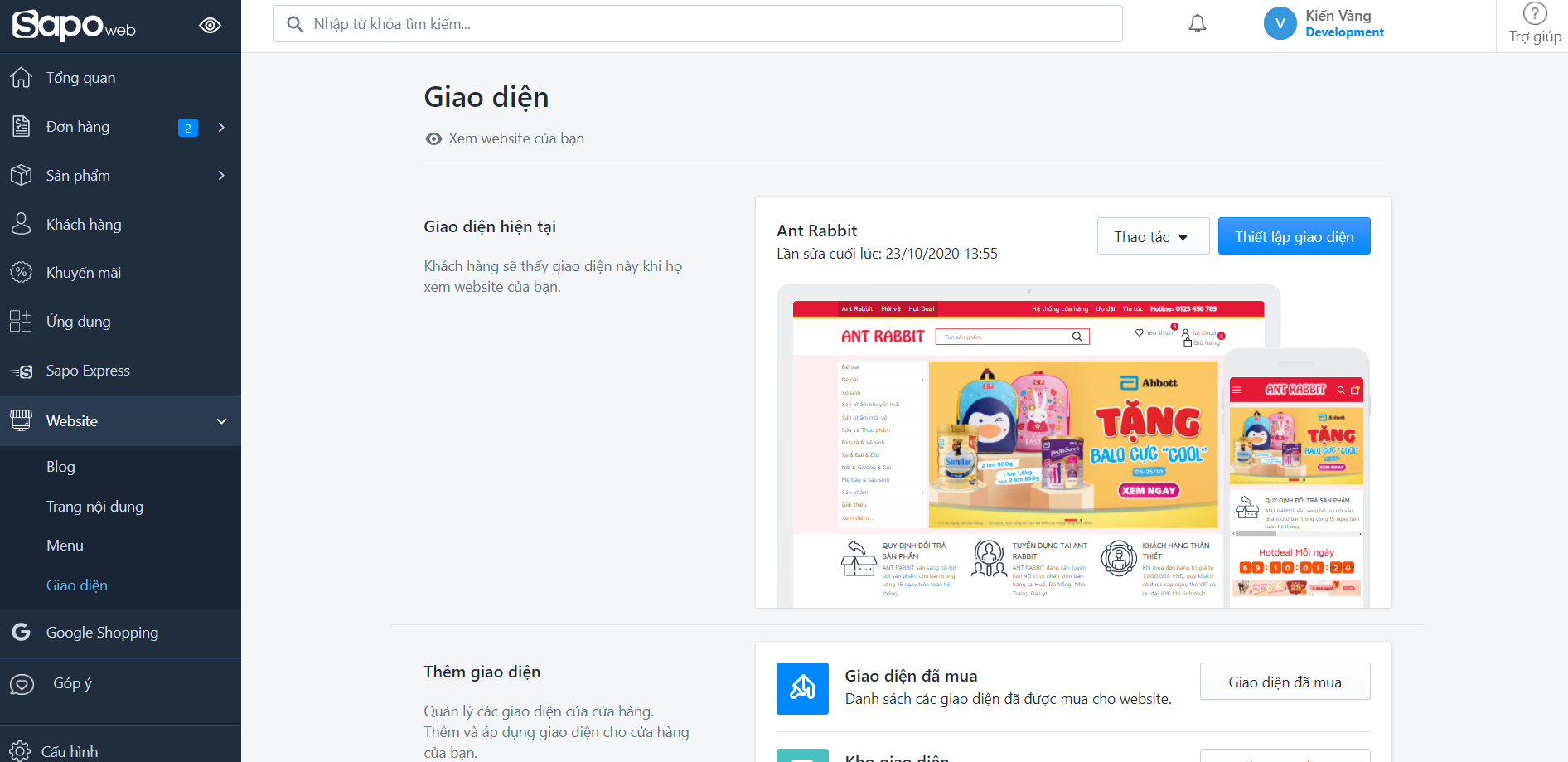The height and width of the screenshot is (762, 1568).
Task: Click the Khách hàng person icon
Action: point(22,224)
